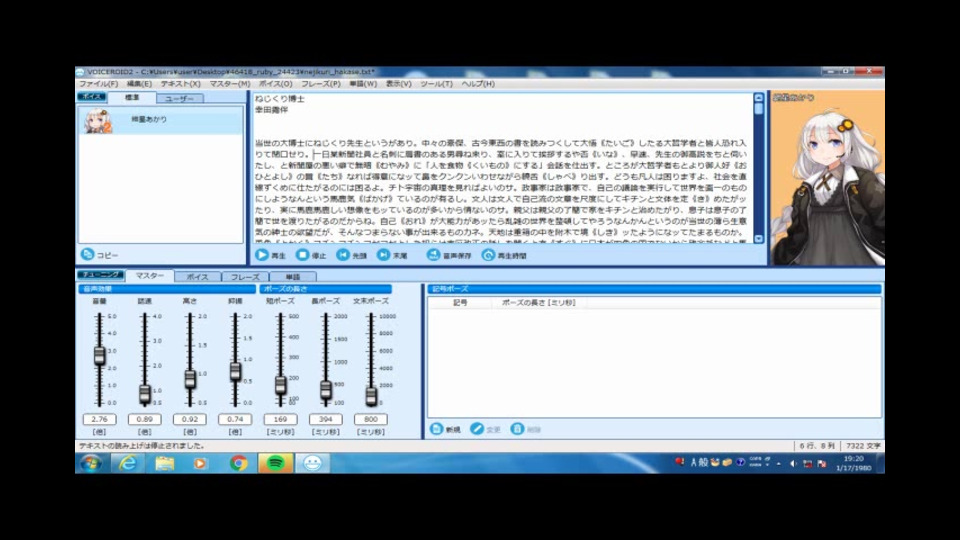Stop reading with the 停止 button
The image size is (960, 540).
click(x=310, y=255)
